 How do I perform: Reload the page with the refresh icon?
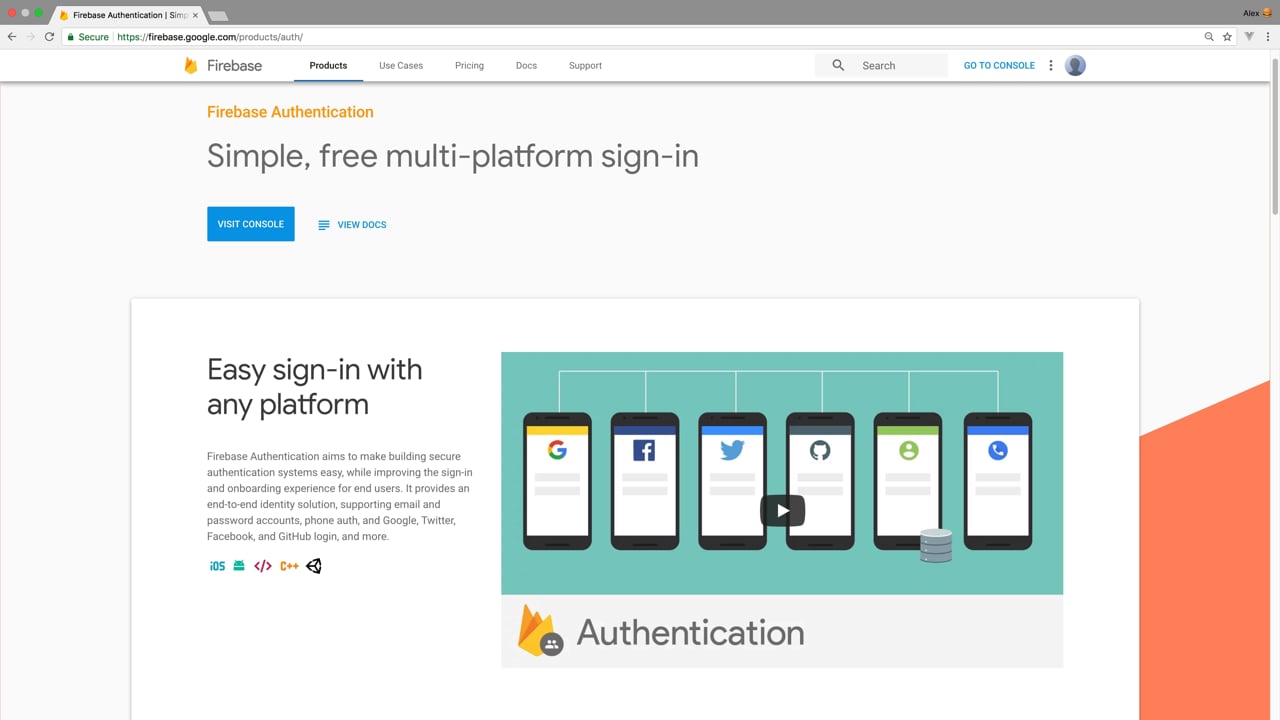[x=49, y=37]
